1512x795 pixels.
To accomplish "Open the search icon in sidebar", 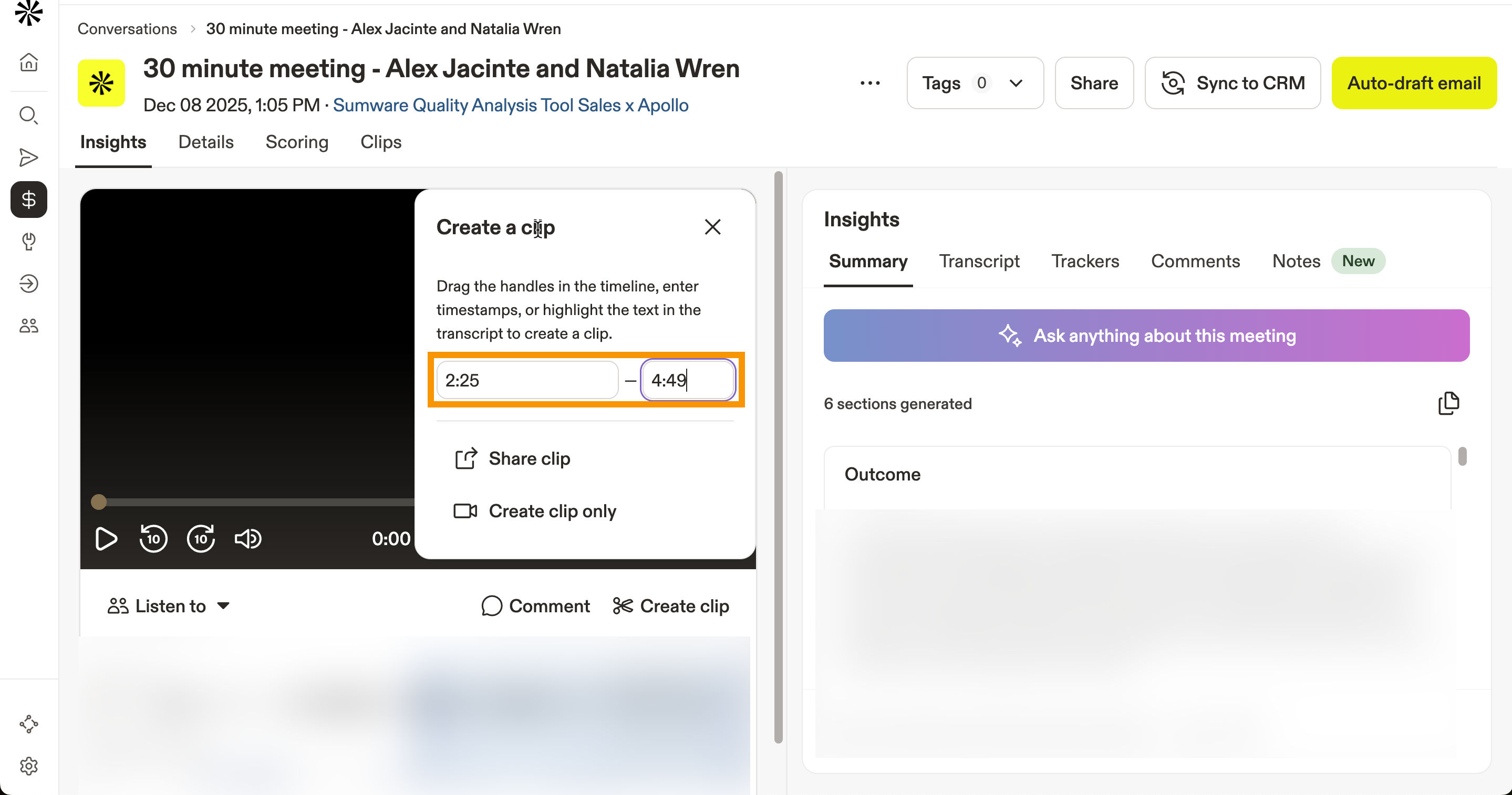I will (x=29, y=115).
